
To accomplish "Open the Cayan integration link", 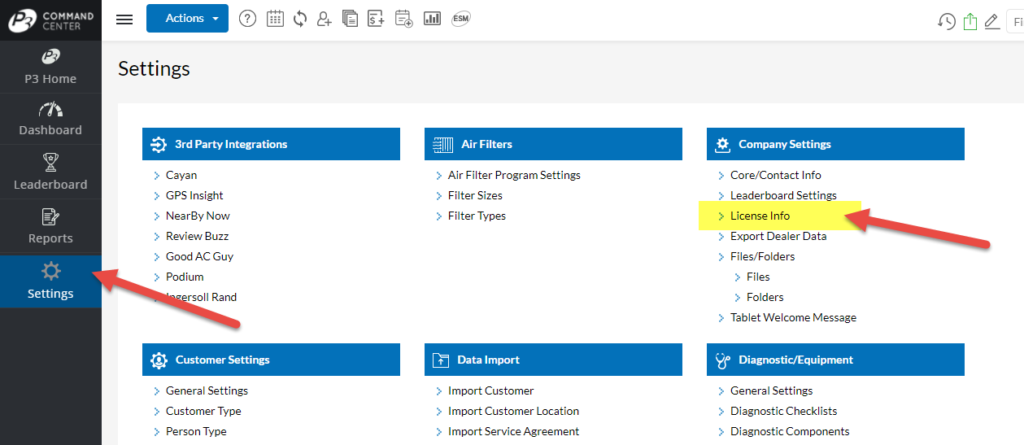I will click(181, 175).
